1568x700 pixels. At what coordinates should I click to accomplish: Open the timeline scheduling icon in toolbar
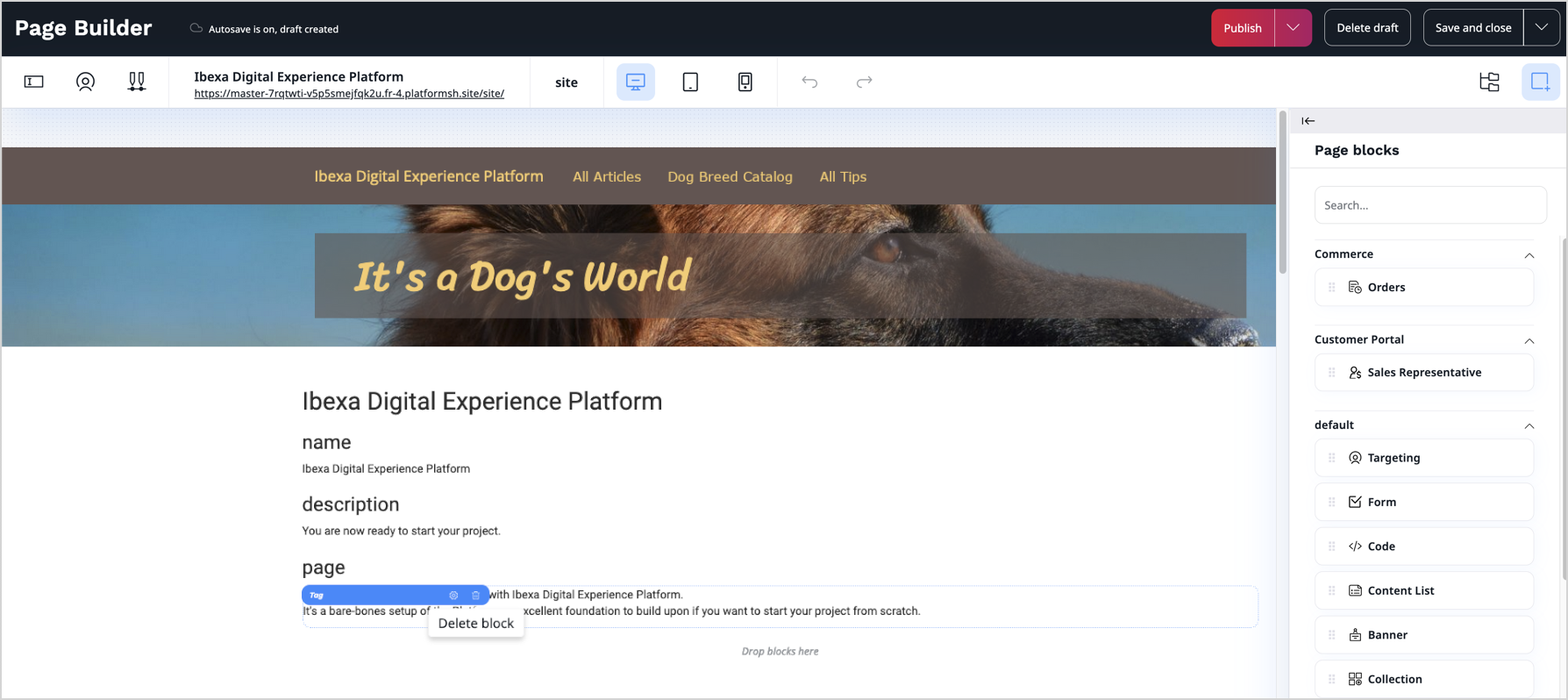(x=137, y=82)
